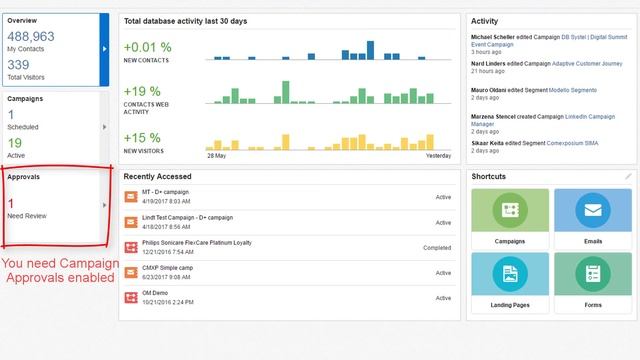Open the Campaigns shortcut icon
The image size is (640, 360).
(x=510, y=210)
